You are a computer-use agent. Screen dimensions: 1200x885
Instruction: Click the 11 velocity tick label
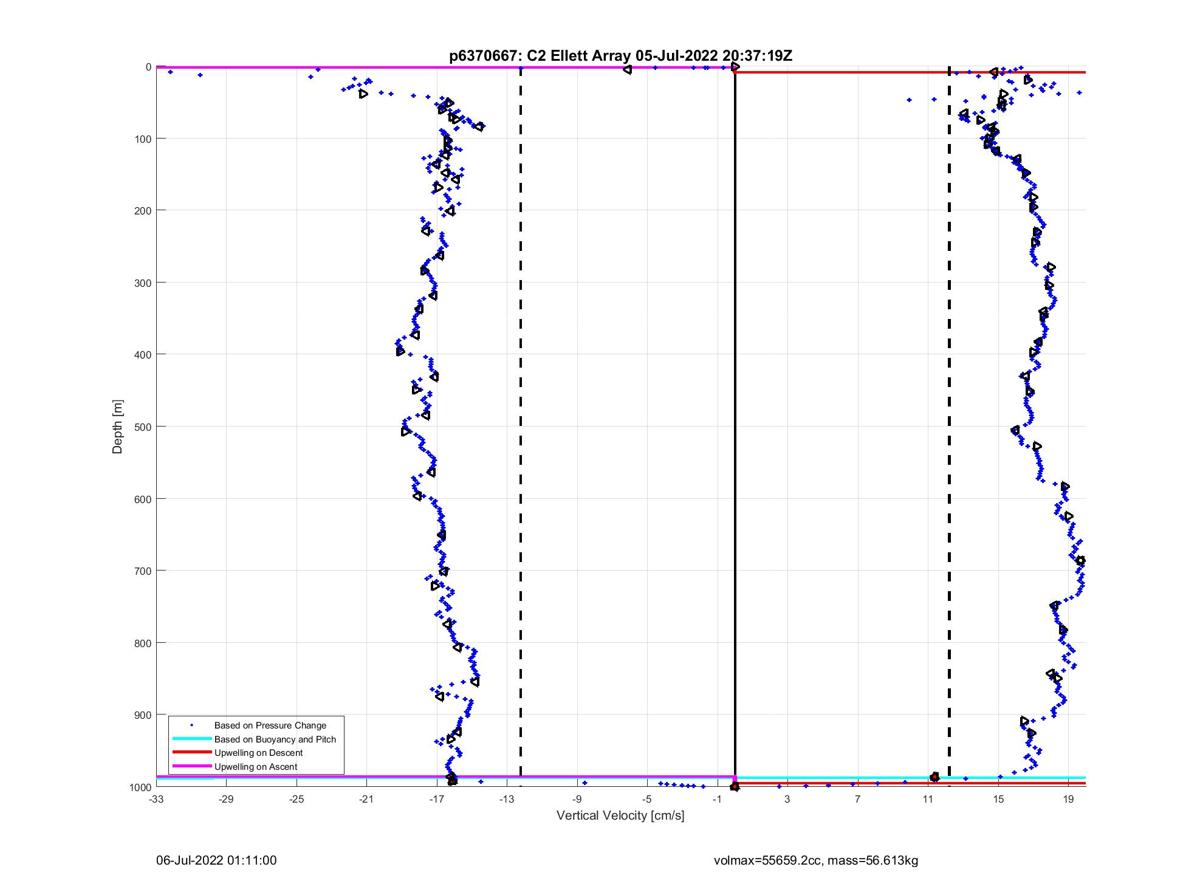pyautogui.click(x=928, y=800)
